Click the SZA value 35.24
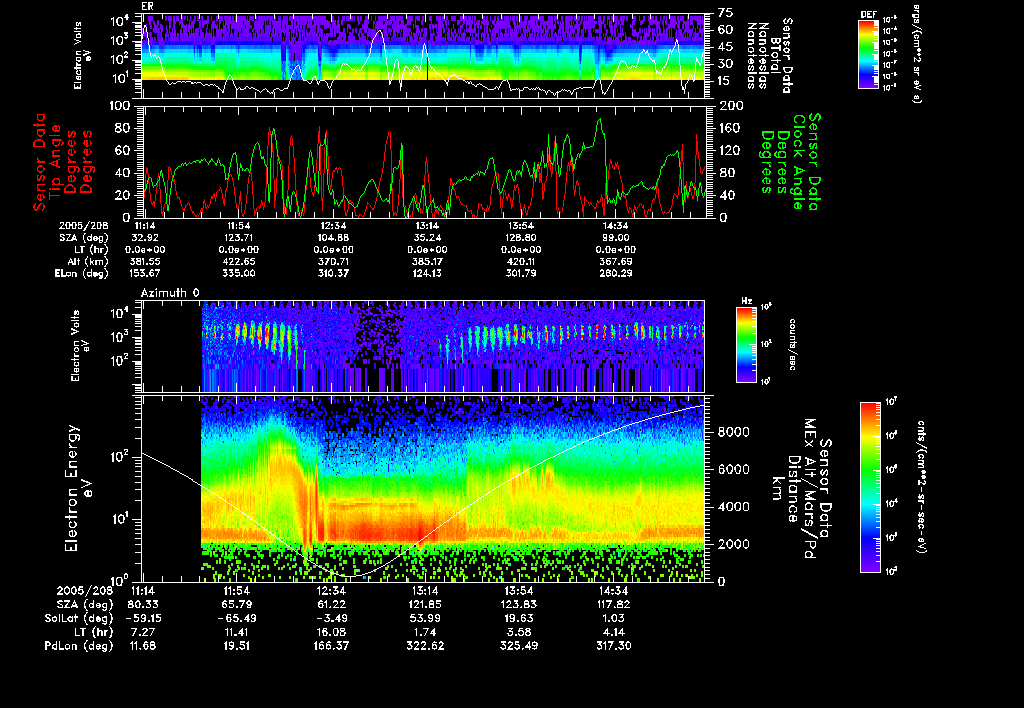The width and height of the screenshot is (1024, 708). pyautogui.click(x=427, y=238)
